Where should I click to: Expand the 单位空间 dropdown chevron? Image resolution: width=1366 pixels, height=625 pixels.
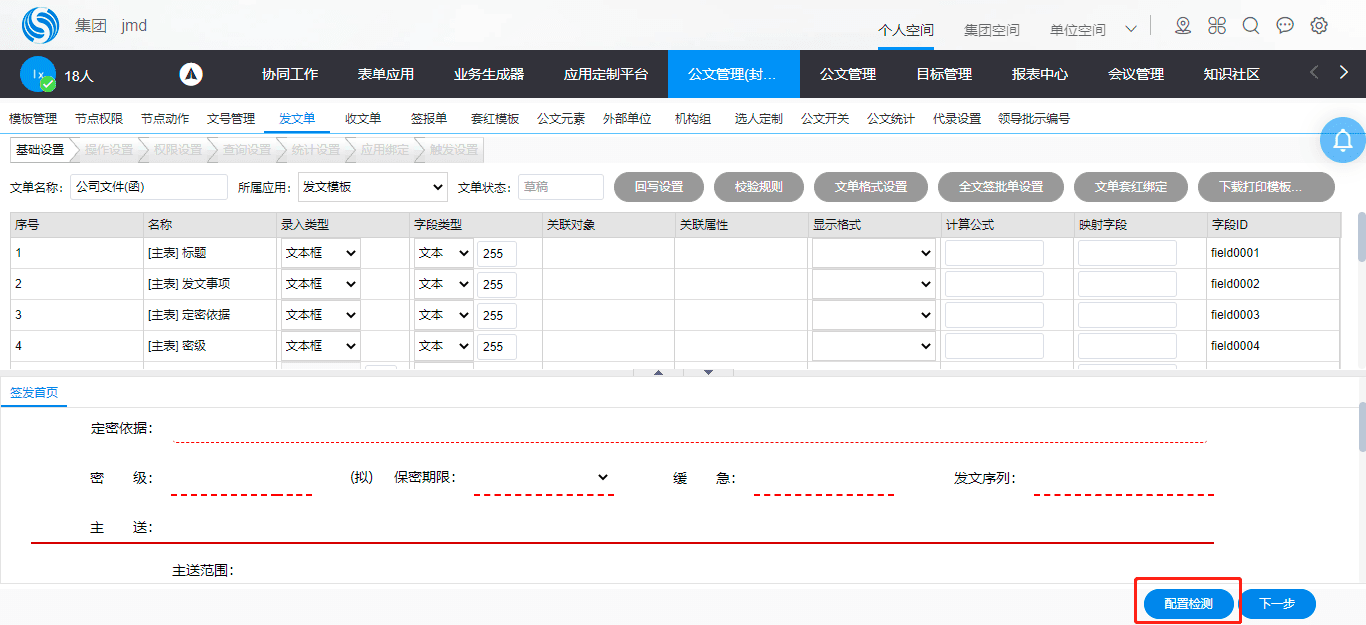pyautogui.click(x=1131, y=29)
